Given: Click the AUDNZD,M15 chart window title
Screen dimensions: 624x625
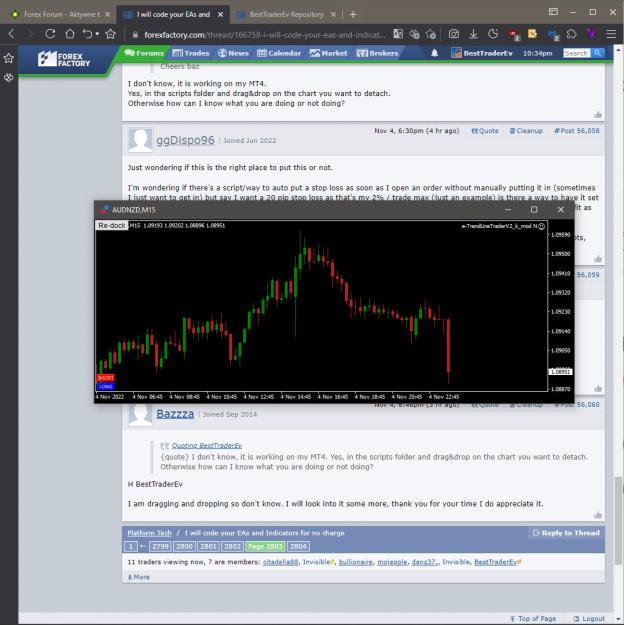Looking at the screenshot, I should click(x=134, y=210).
